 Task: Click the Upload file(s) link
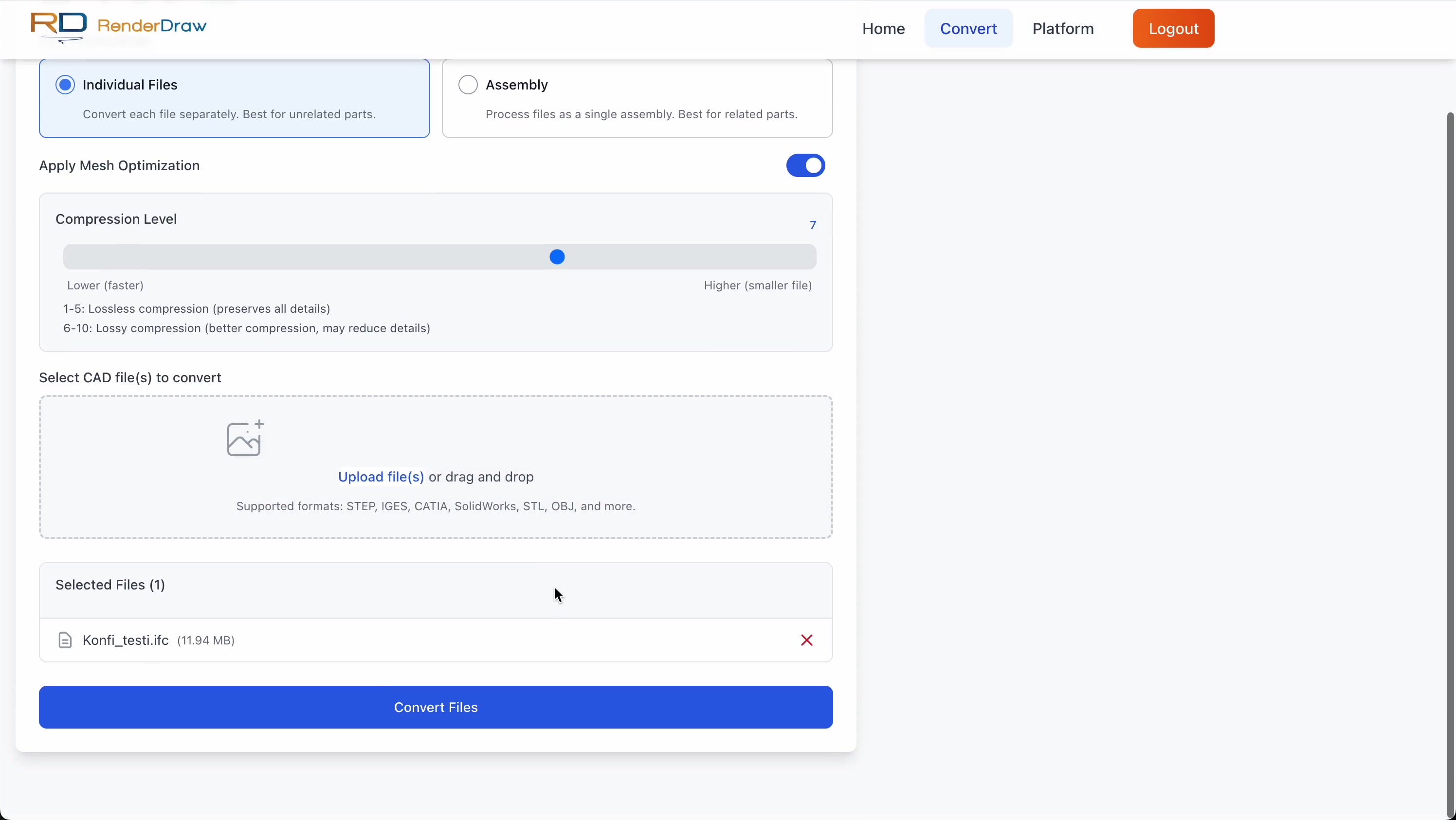pyautogui.click(x=381, y=477)
